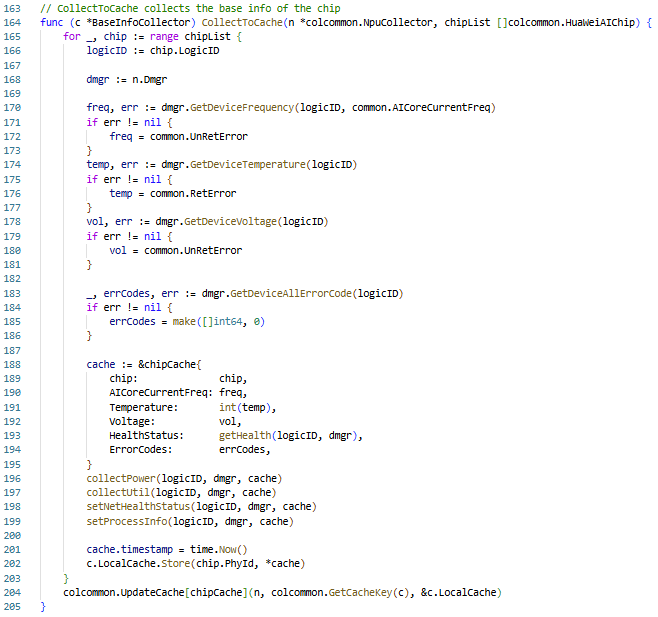This screenshot has width=658, height=617.
Task: Click the 'Temperature:' field name
Action: 144,408
